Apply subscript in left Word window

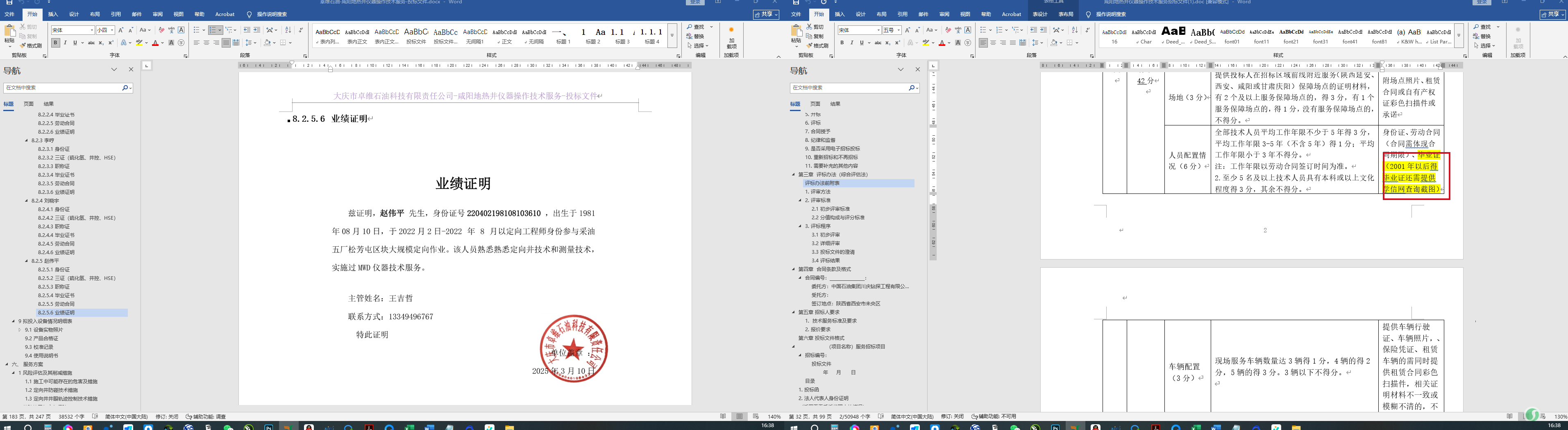click(x=101, y=43)
